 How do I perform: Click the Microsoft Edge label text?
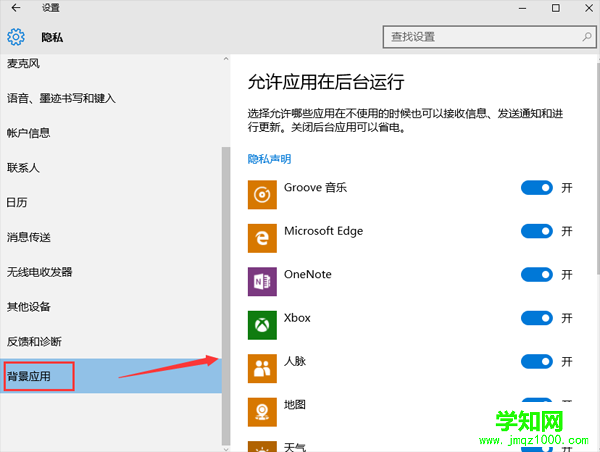coord(323,231)
